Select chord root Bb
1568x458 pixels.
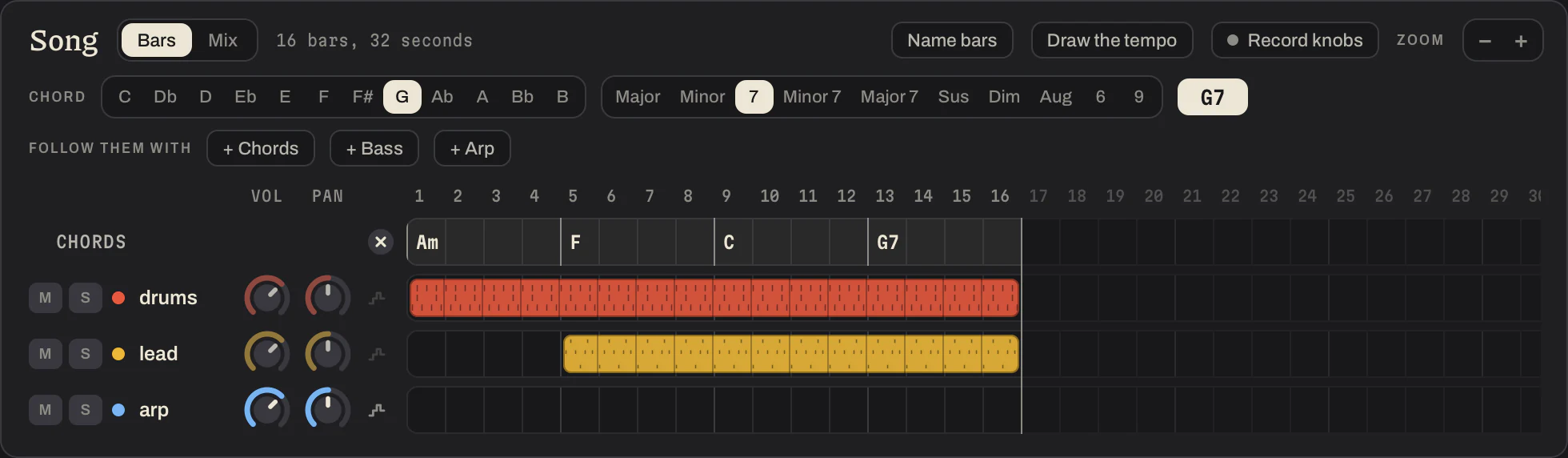522,97
